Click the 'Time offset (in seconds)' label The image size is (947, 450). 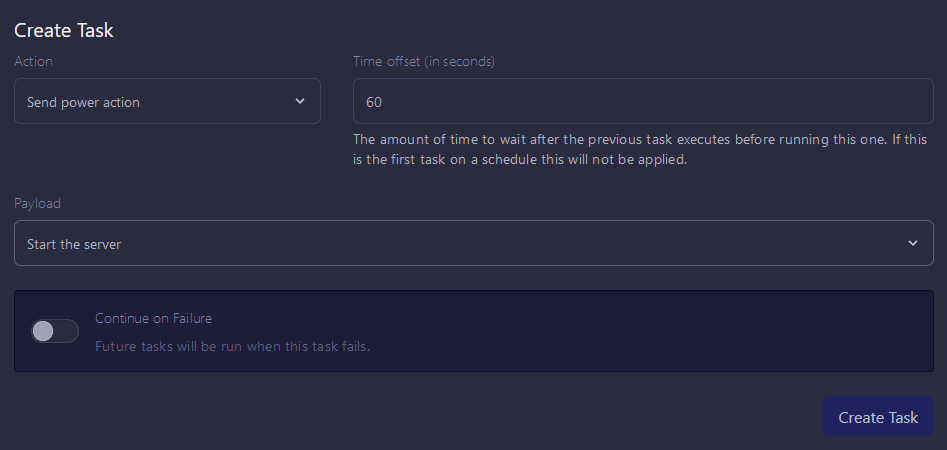click(x=424, y=61)
